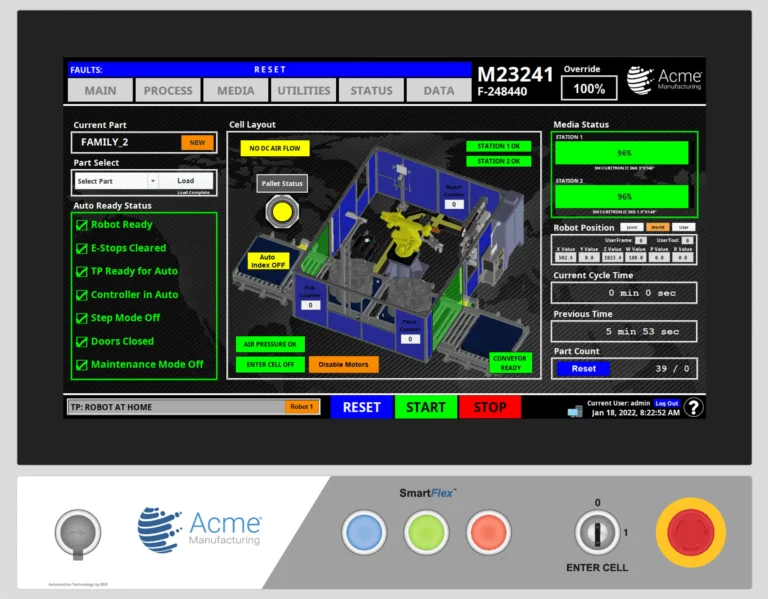Click the UserFrame value field
This screenshot has width=768, height=599.
click(x=641, y=240)
